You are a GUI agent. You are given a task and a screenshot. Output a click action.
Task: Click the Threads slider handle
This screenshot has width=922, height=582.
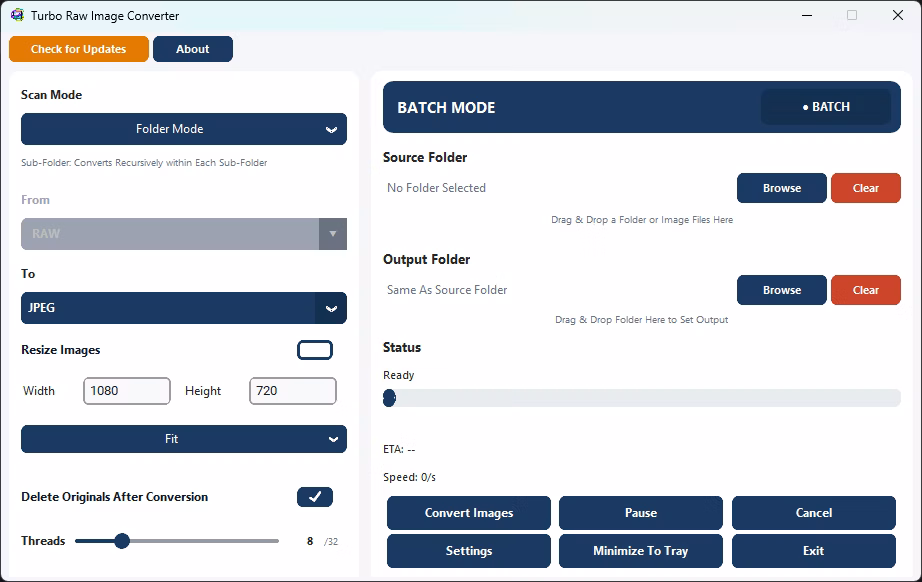(x=122, y=541)
